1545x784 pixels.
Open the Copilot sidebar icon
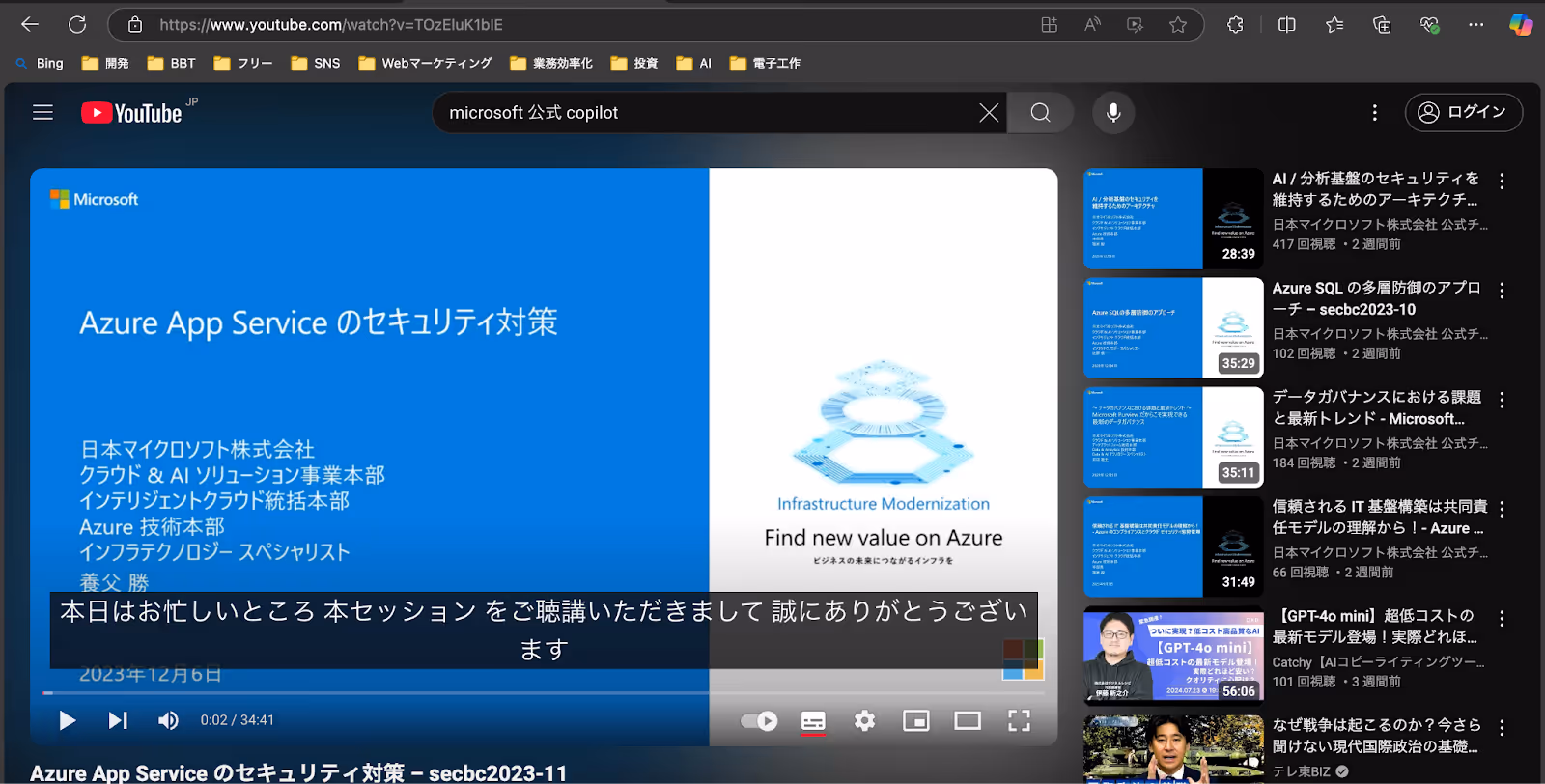pyautogui.click(x=1521, y=25)
